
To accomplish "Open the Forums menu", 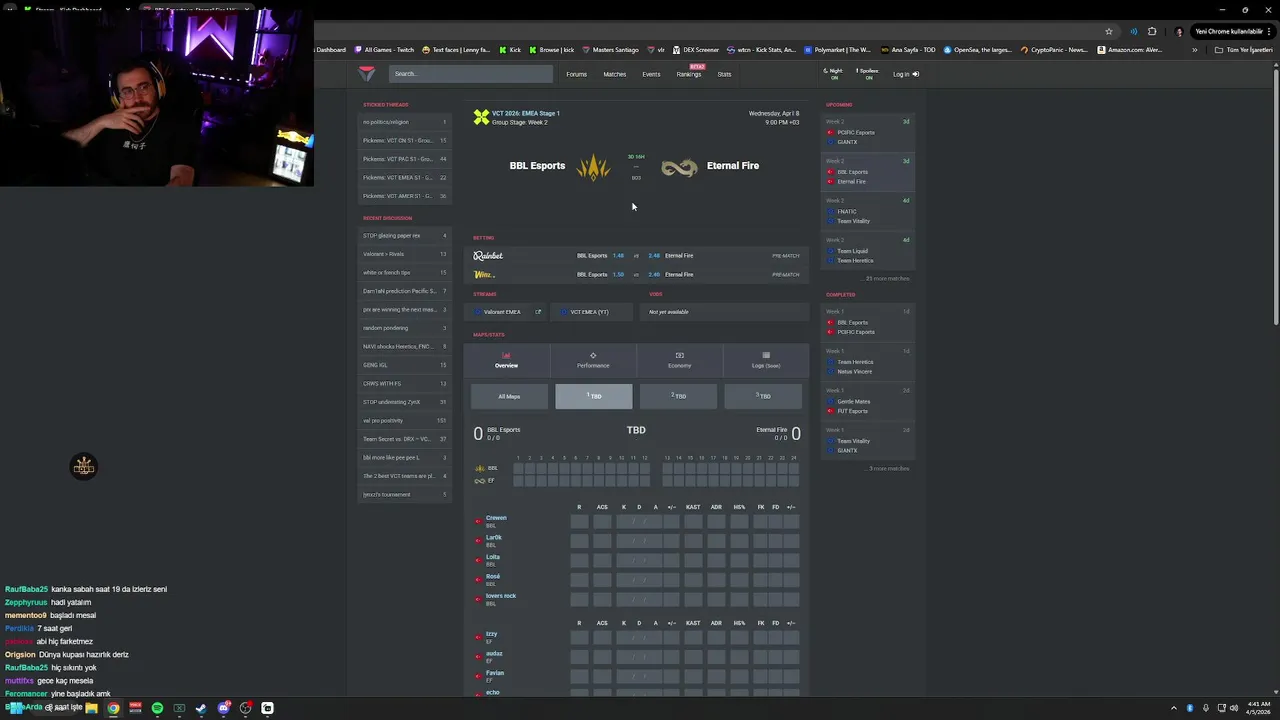I will pos(577,74).
